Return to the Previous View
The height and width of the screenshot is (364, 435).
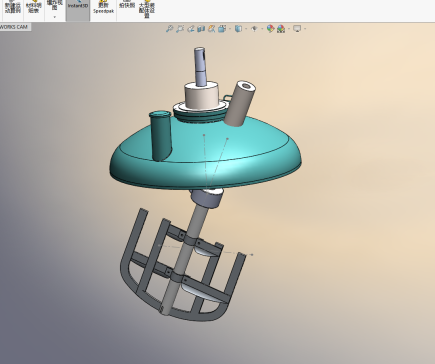tap(191, 29)
